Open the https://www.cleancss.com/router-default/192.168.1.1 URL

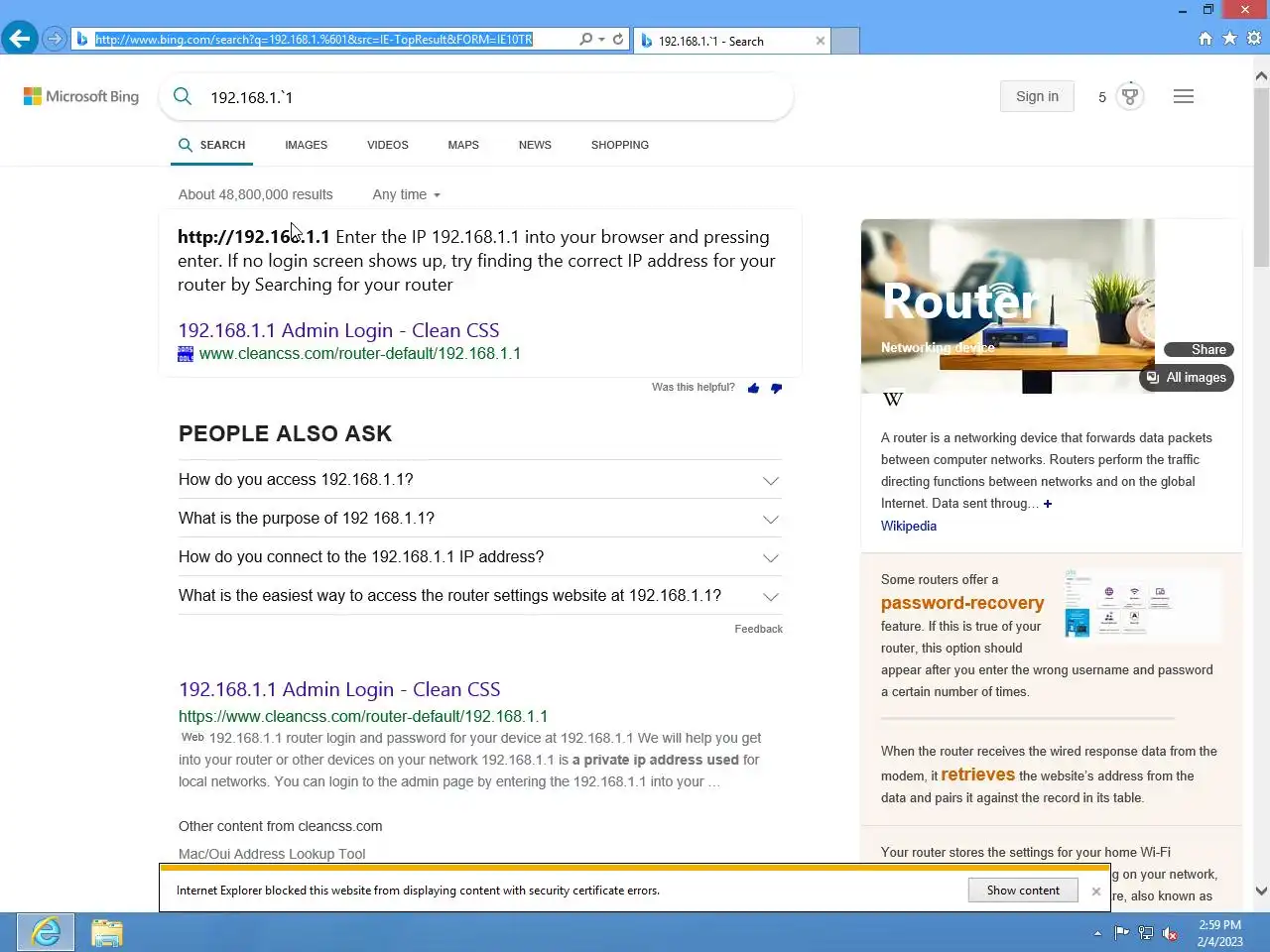click(x=363, y=716)
